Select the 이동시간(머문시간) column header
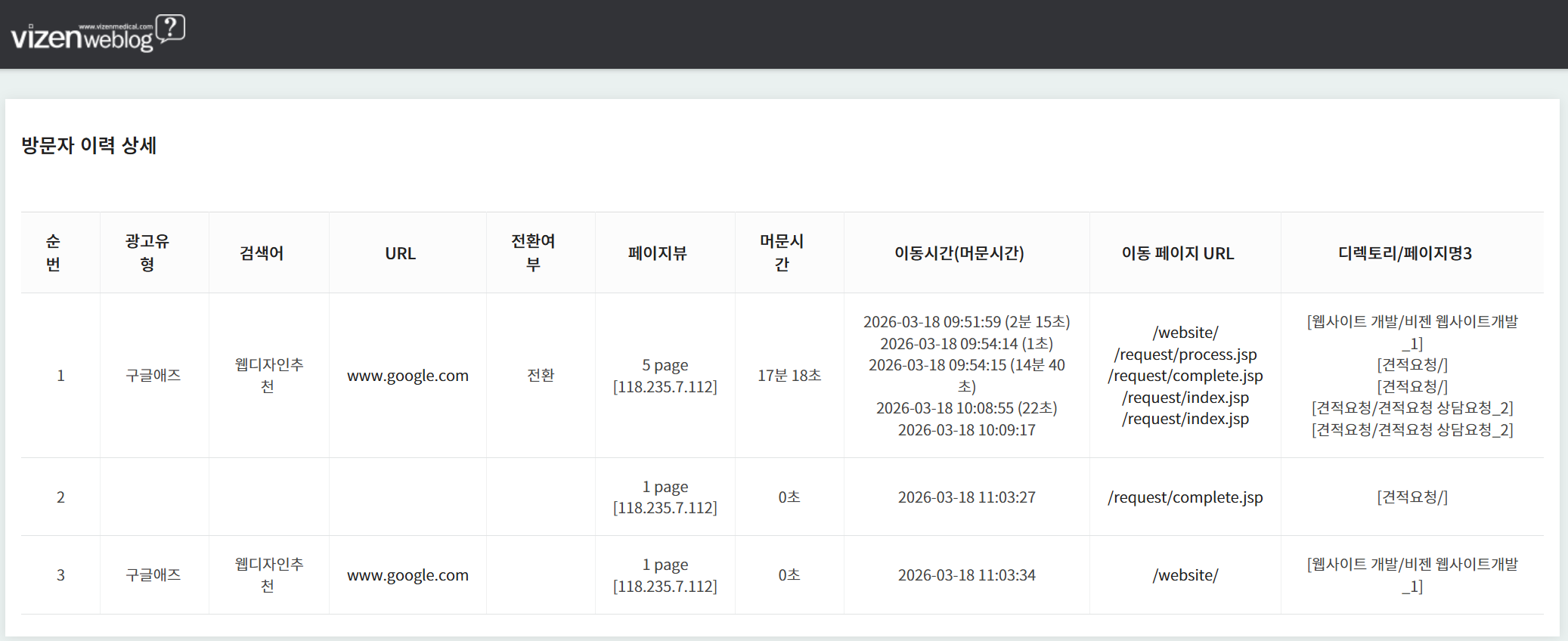The width and height of the screenshot is (1568, 641). point(959,253)
